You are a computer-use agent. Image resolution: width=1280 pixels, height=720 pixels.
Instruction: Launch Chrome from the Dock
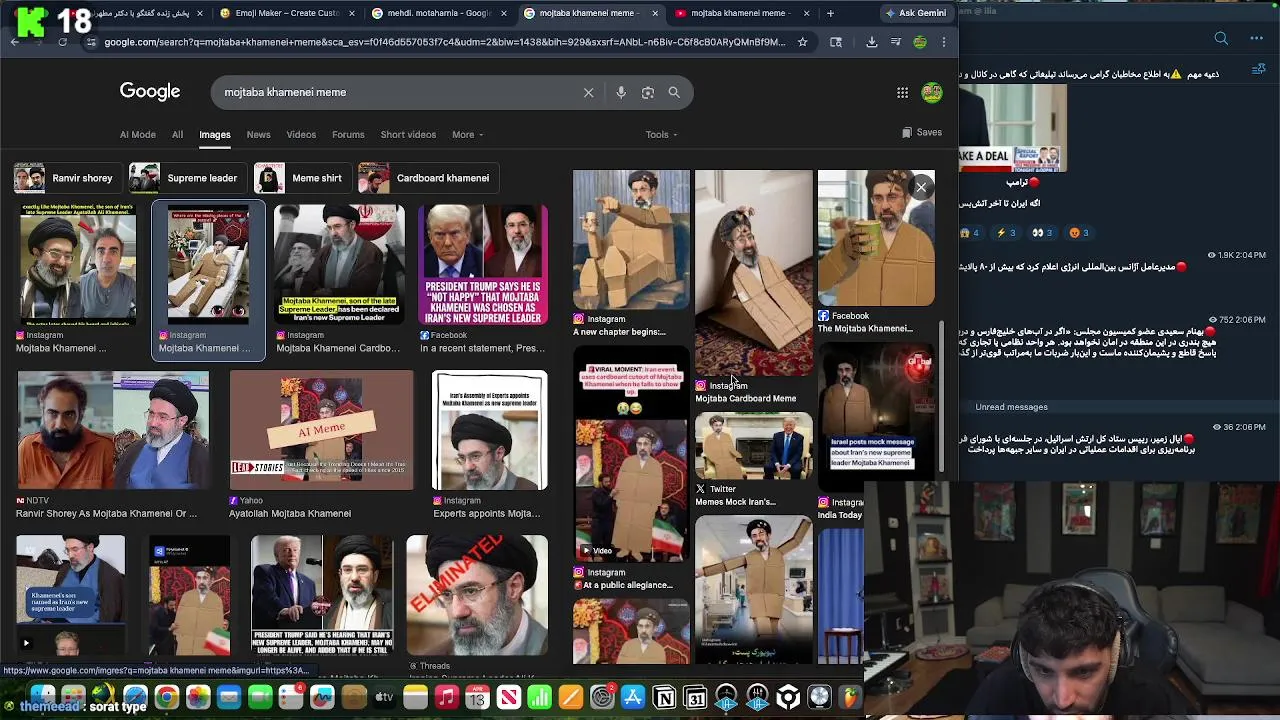(166, 697)
